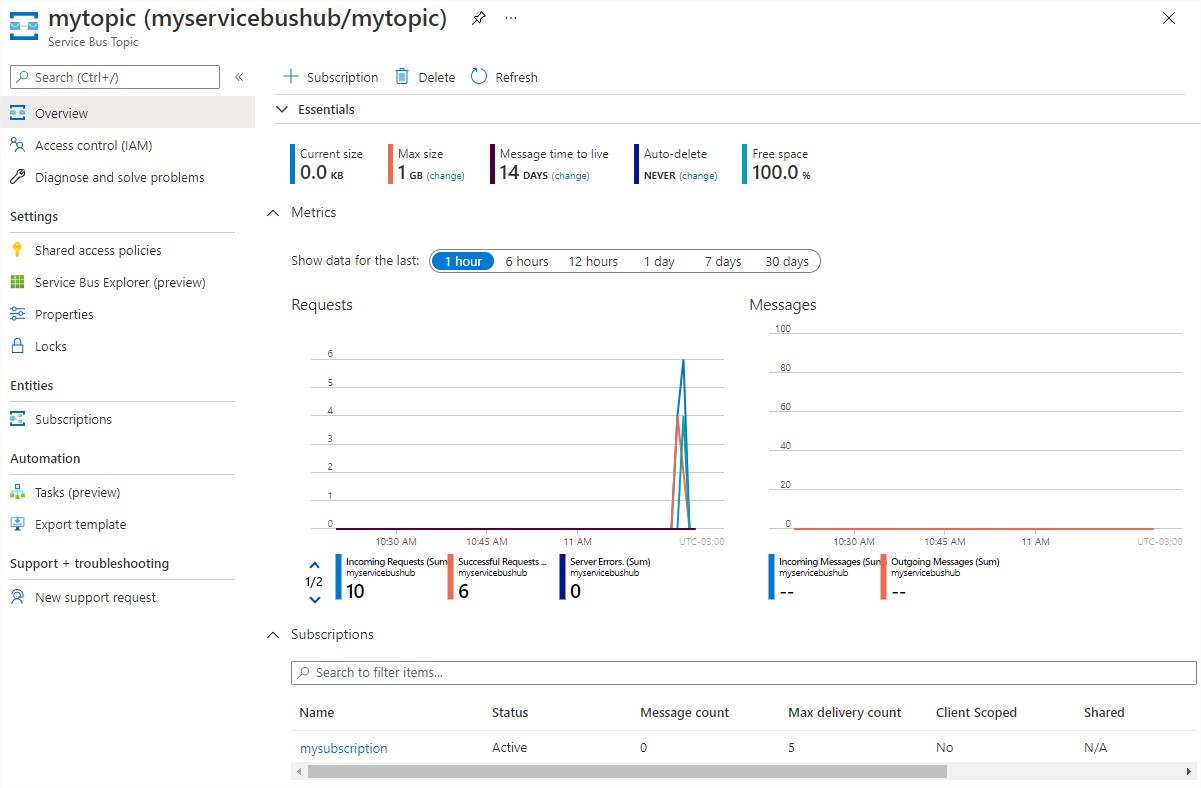Show next metrics legend page
The image size is (1201, 788).
coord(314,600)
